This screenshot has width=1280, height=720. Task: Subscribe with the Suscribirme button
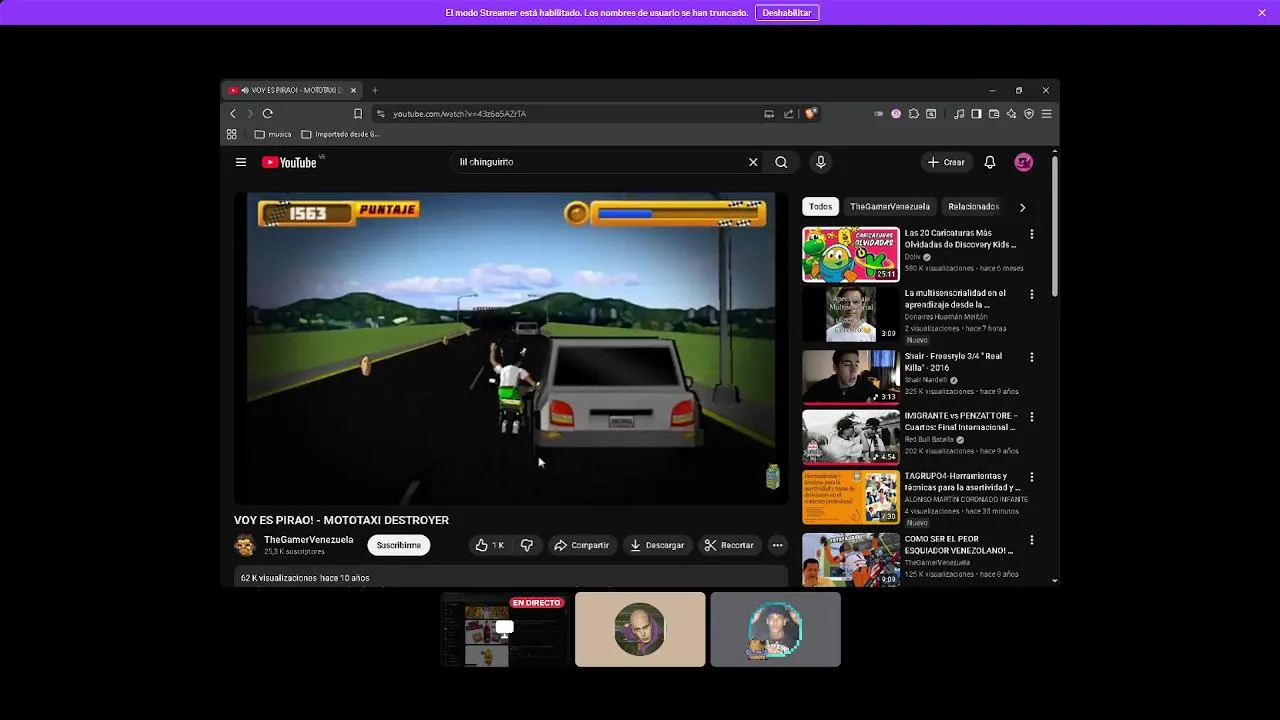[x=399, y=545]
